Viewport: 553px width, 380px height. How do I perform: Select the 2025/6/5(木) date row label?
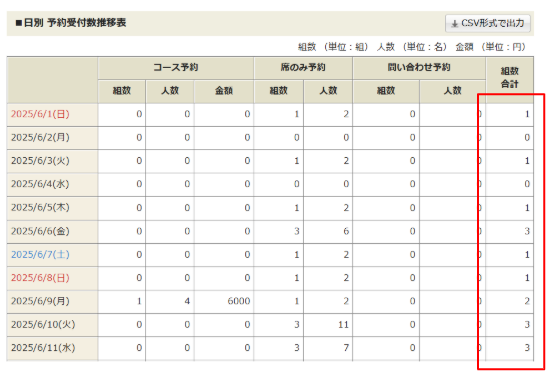[x=40, y=207]
